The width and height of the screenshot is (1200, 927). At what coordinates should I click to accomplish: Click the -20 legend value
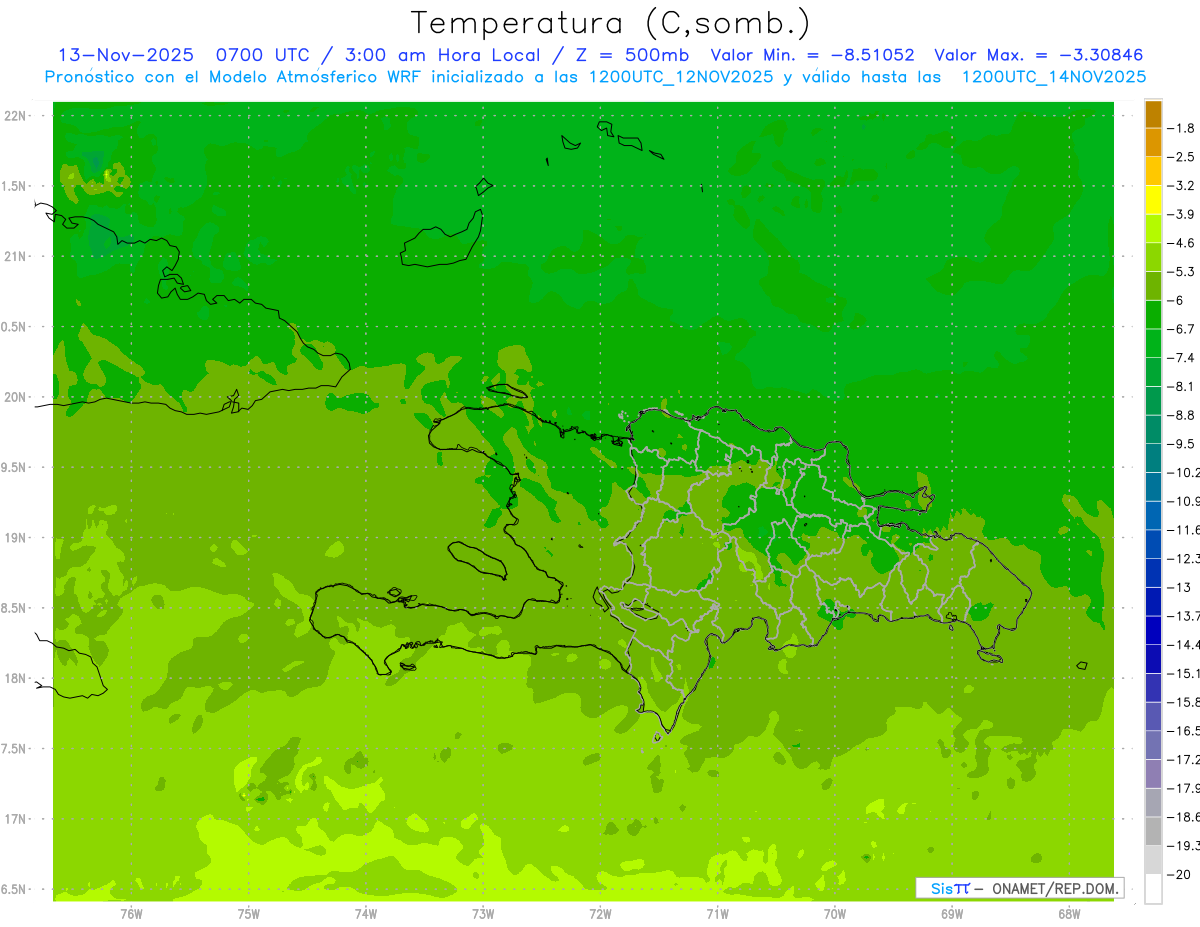[1180, 874]
